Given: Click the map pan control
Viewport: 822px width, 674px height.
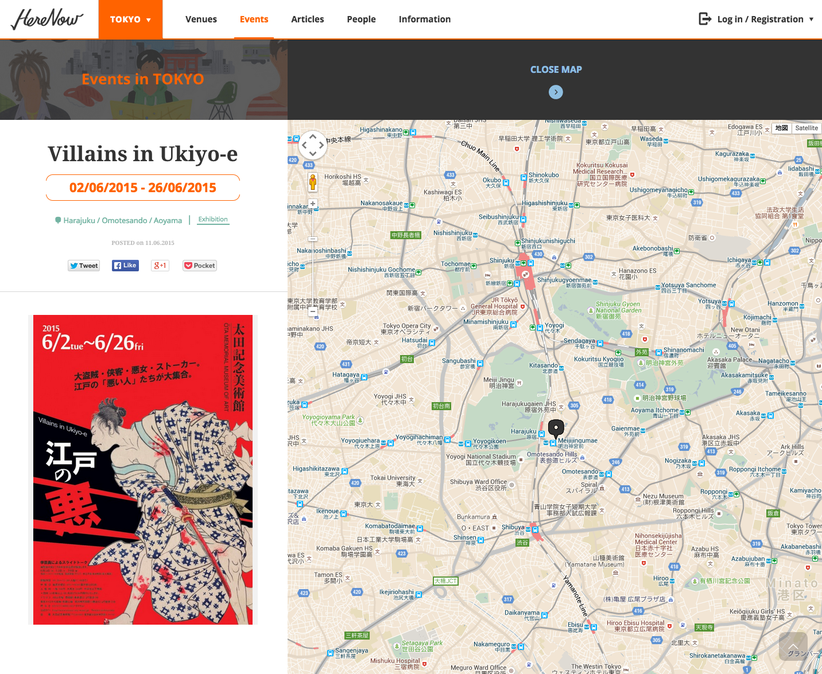Looking at the screenshot, I should (x=312, y=146).
